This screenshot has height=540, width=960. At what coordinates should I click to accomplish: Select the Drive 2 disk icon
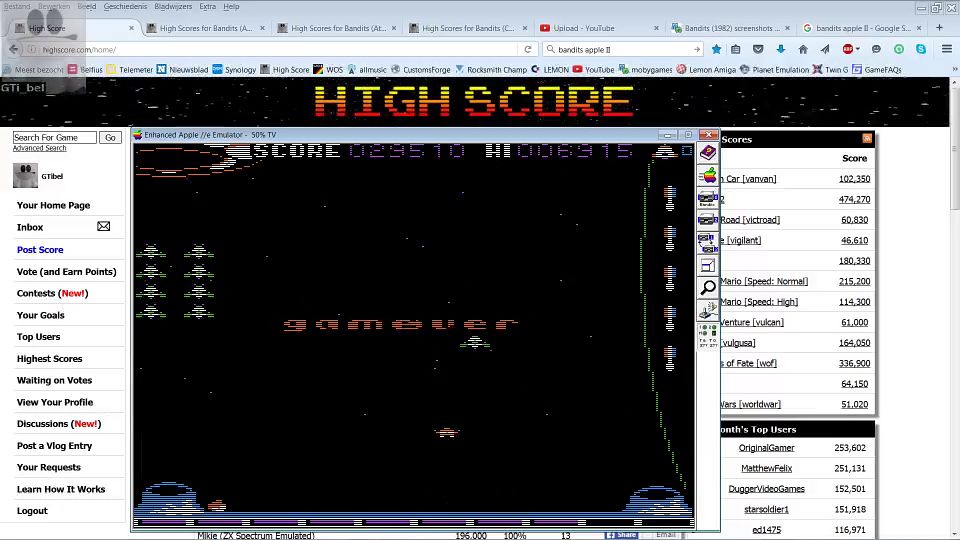pyautogui.click(x=708, y=220)
